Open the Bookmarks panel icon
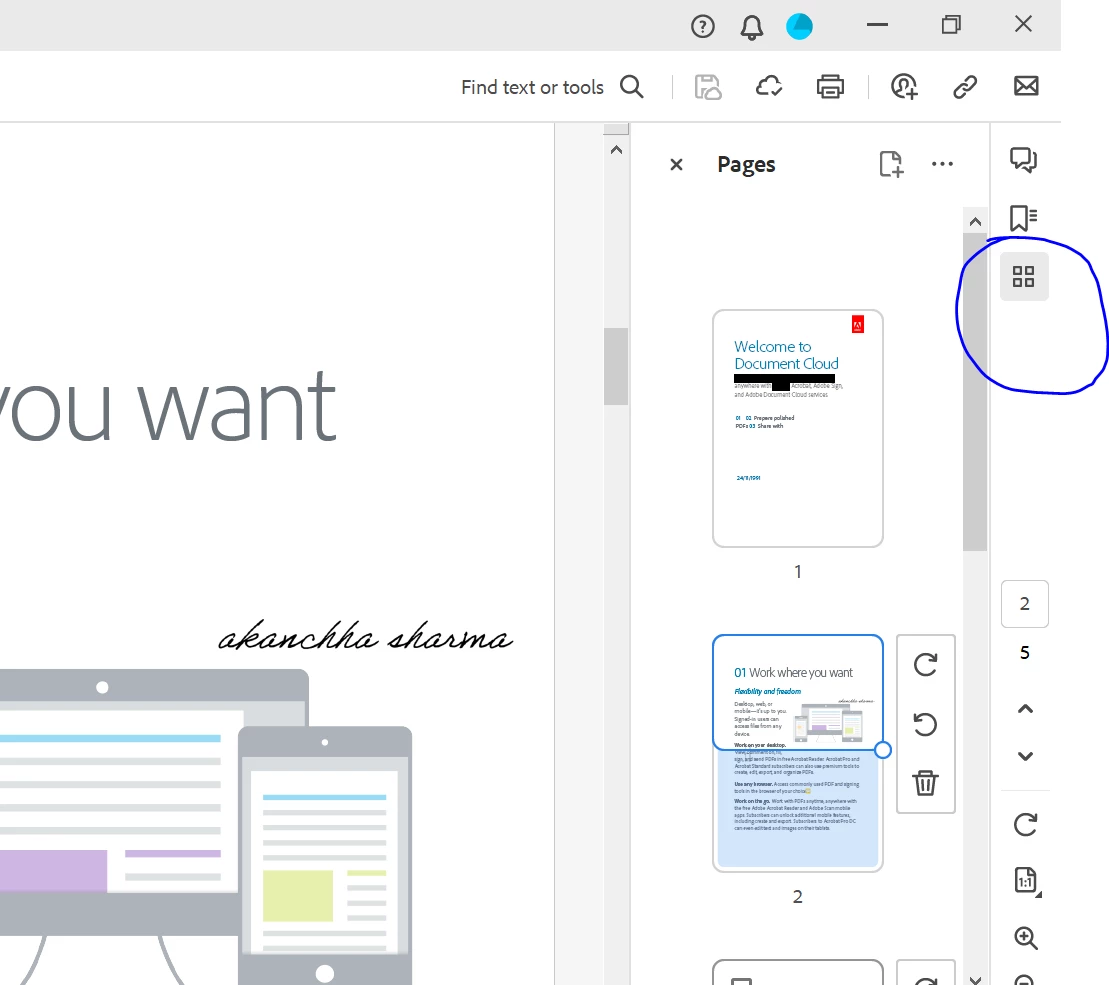Image resolution: width=1109 pixels, height=985 pixels. (x=1023, y=218)
